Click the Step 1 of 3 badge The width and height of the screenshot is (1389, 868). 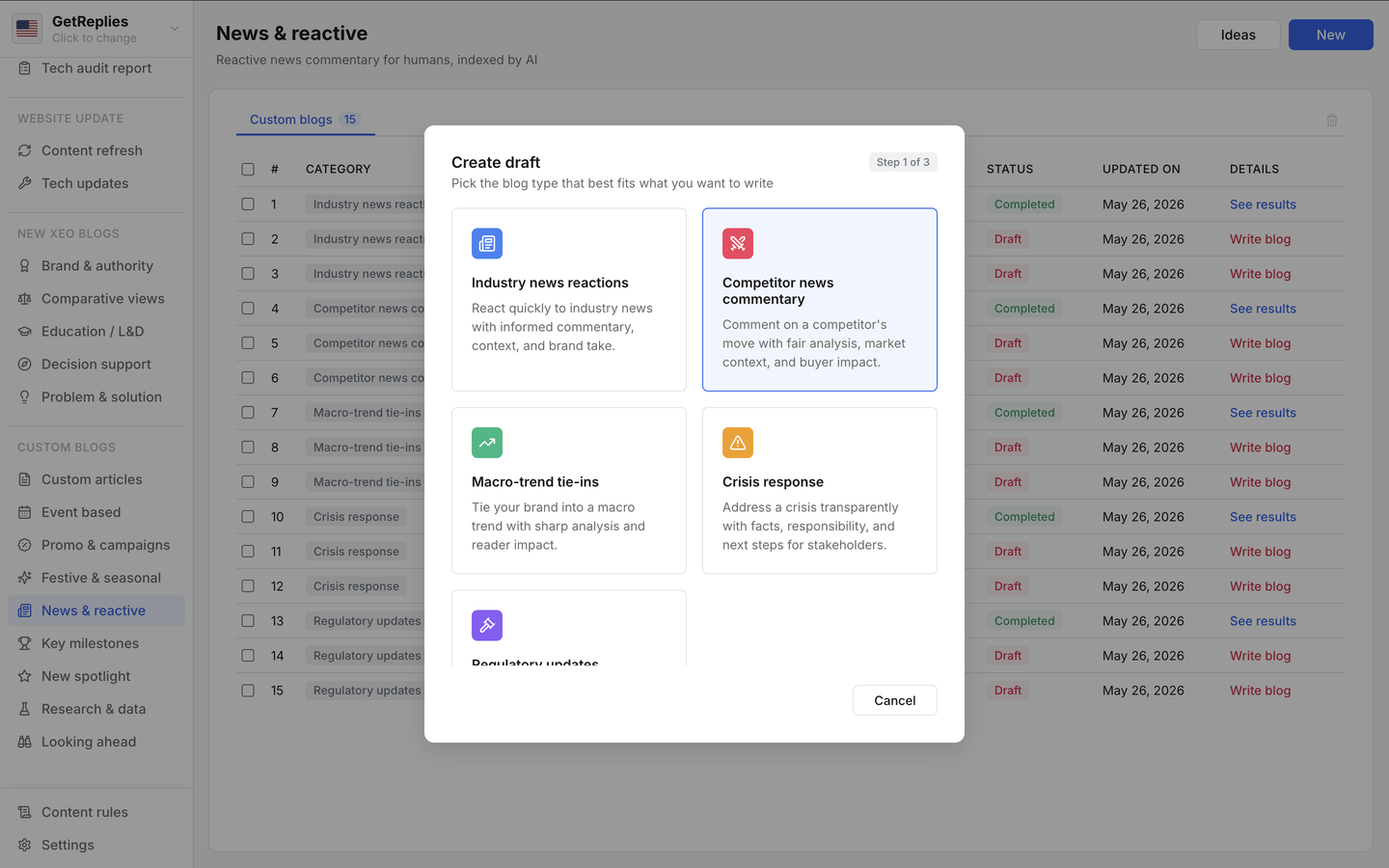click(903, 162)
